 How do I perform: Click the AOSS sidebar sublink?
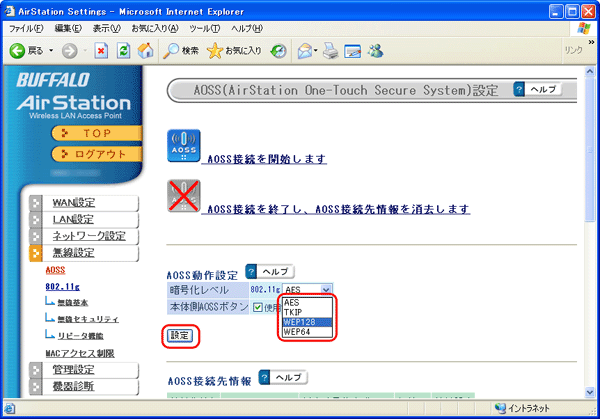[55, 270]
